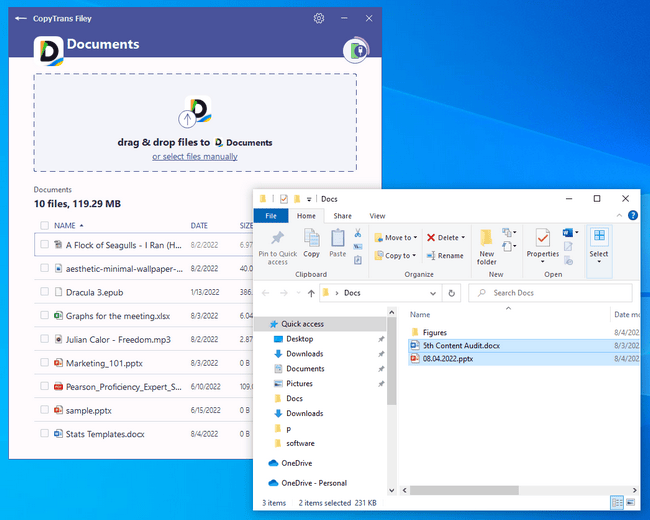Click quick access toolbar new folder icon
The height and width of the screenshot is (520, 650).
297,199
